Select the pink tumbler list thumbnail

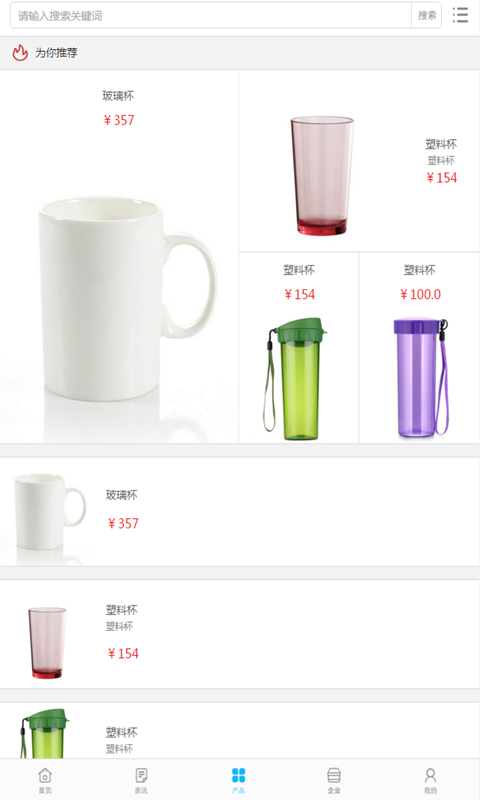(x=47, y=642)
